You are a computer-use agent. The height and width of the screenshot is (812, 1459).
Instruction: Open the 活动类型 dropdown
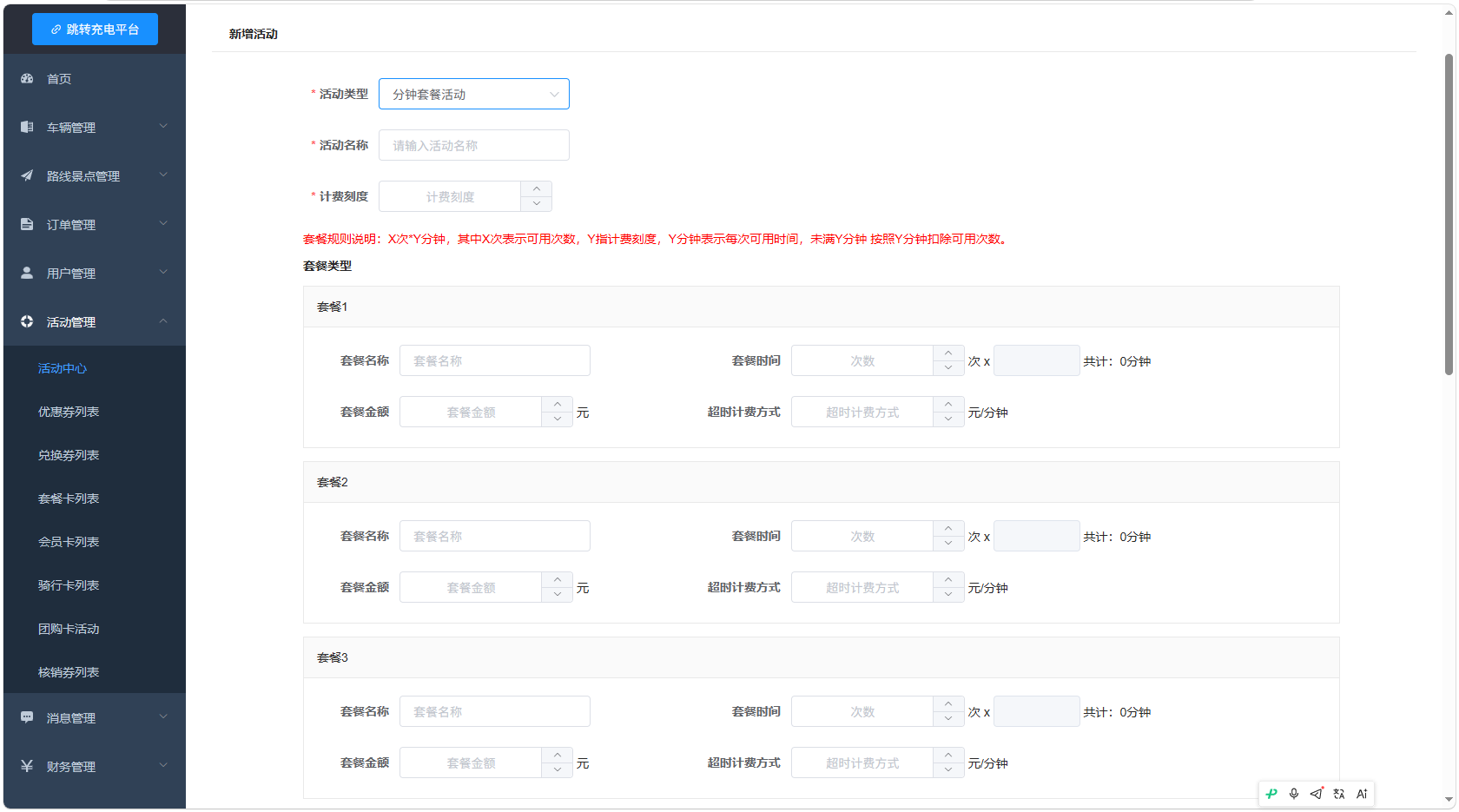click(x=474, y=94)
